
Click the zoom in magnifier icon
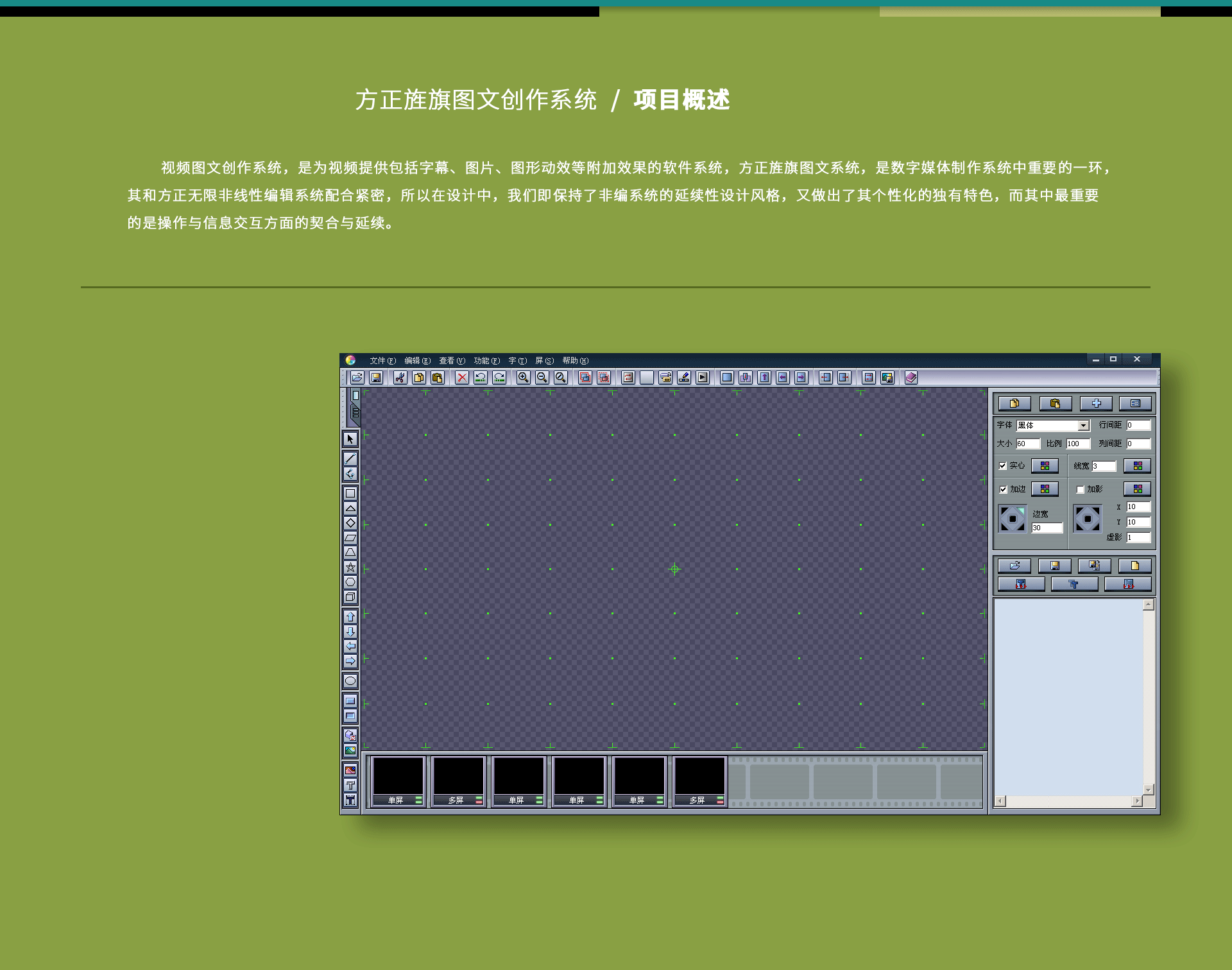(x=524, y=377)
